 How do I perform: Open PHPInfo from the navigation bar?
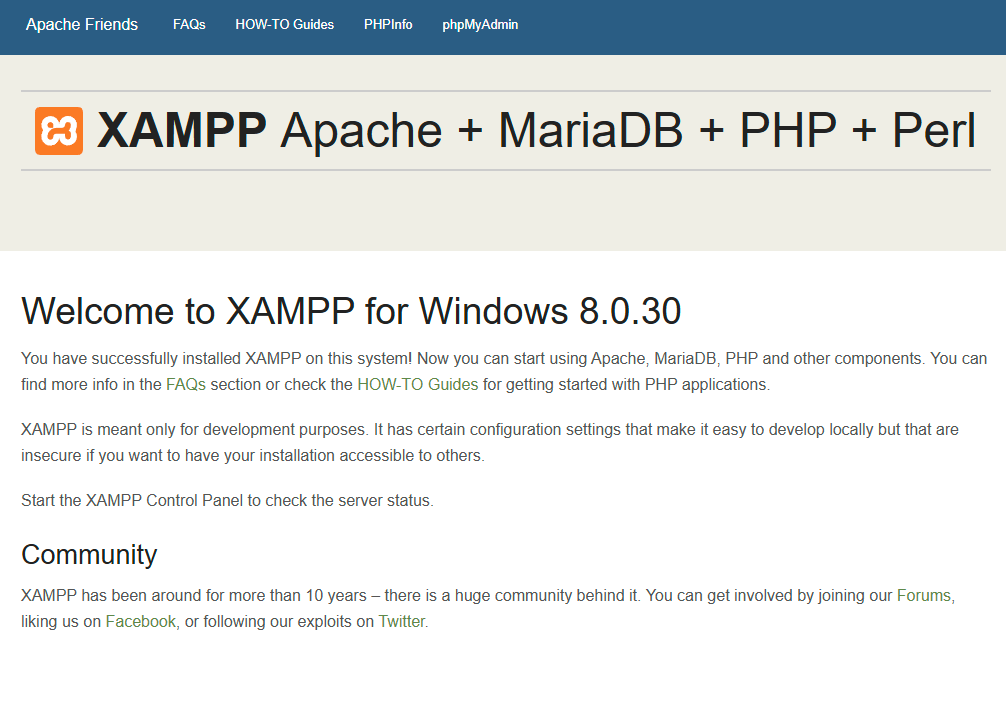pos(388,24)
